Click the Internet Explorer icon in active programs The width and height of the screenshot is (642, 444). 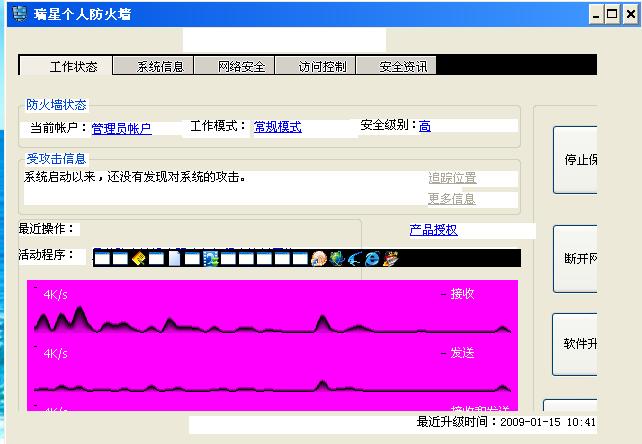(x=372, y=258)
